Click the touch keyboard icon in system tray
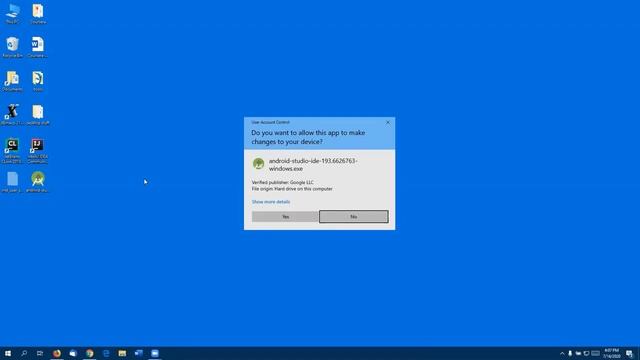This screenshot has width=640, height=360. 596,353
